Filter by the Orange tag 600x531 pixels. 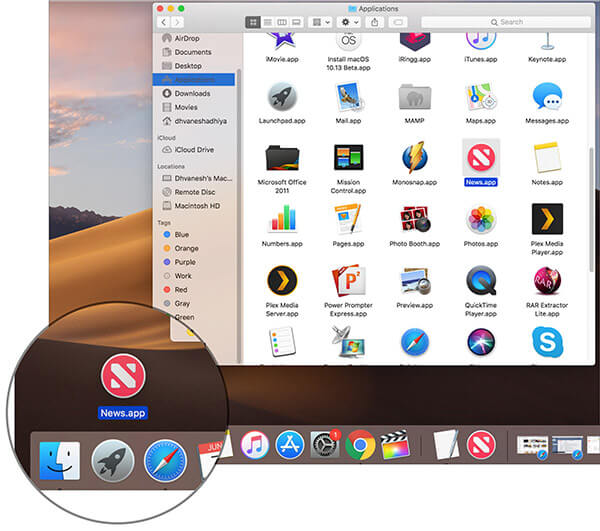[194, 248]
